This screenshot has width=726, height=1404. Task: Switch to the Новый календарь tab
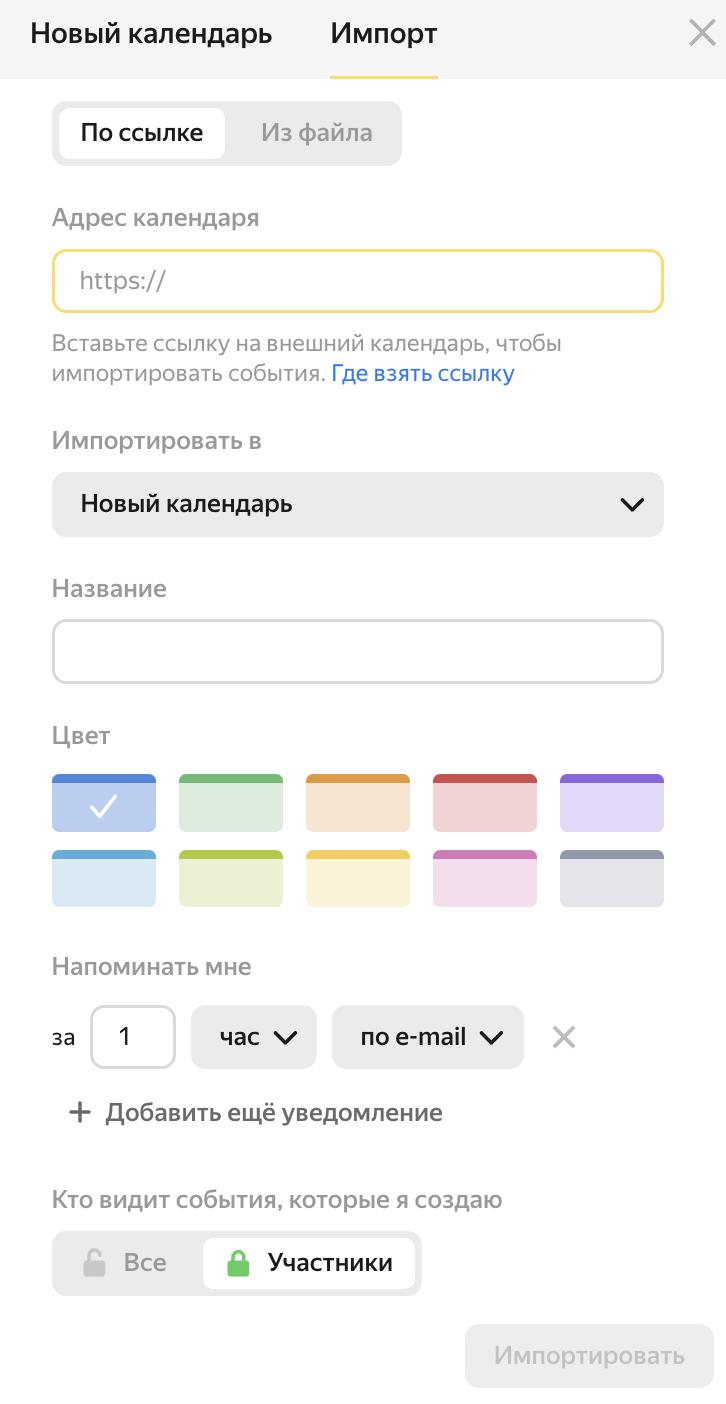[x=151, y=34]
